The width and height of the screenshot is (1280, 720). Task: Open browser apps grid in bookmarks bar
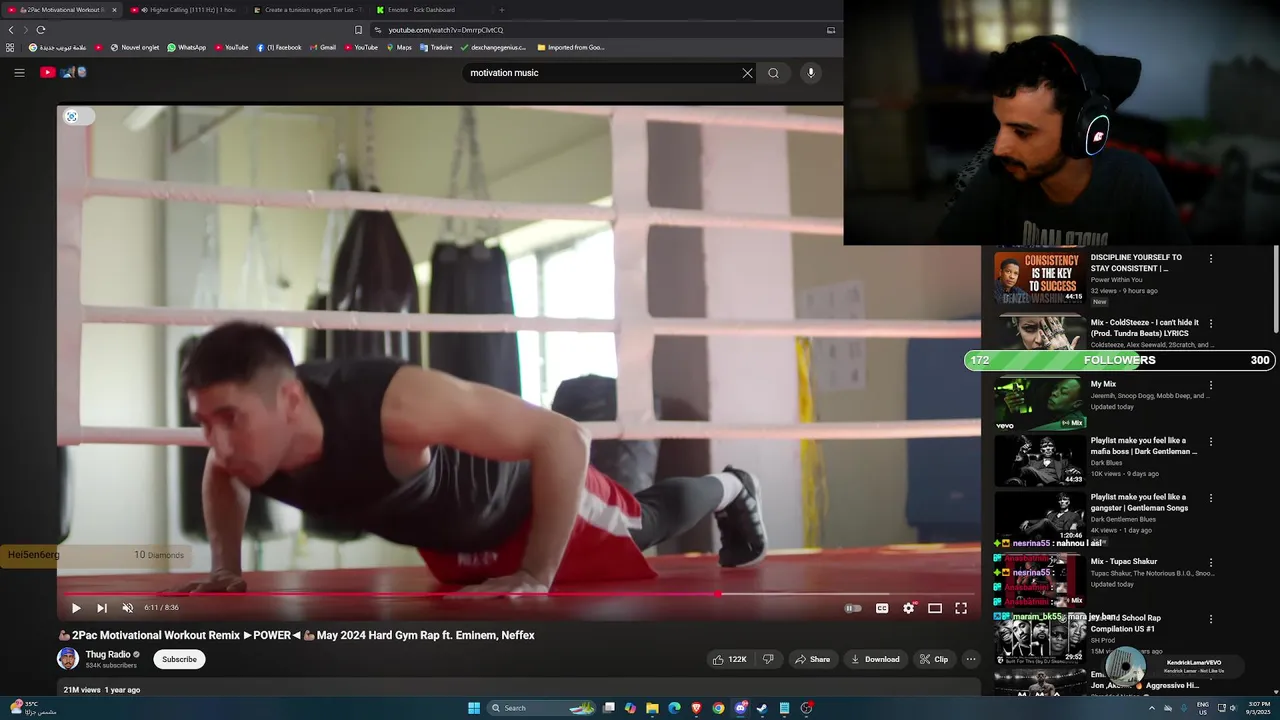pyautogui.click(x=10, y=47)
